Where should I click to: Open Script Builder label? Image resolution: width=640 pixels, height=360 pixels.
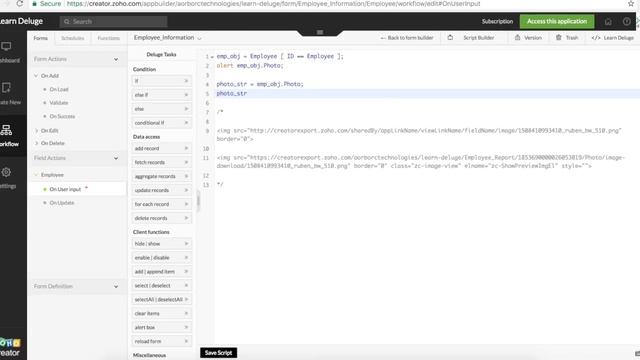(x=479, y=38)
